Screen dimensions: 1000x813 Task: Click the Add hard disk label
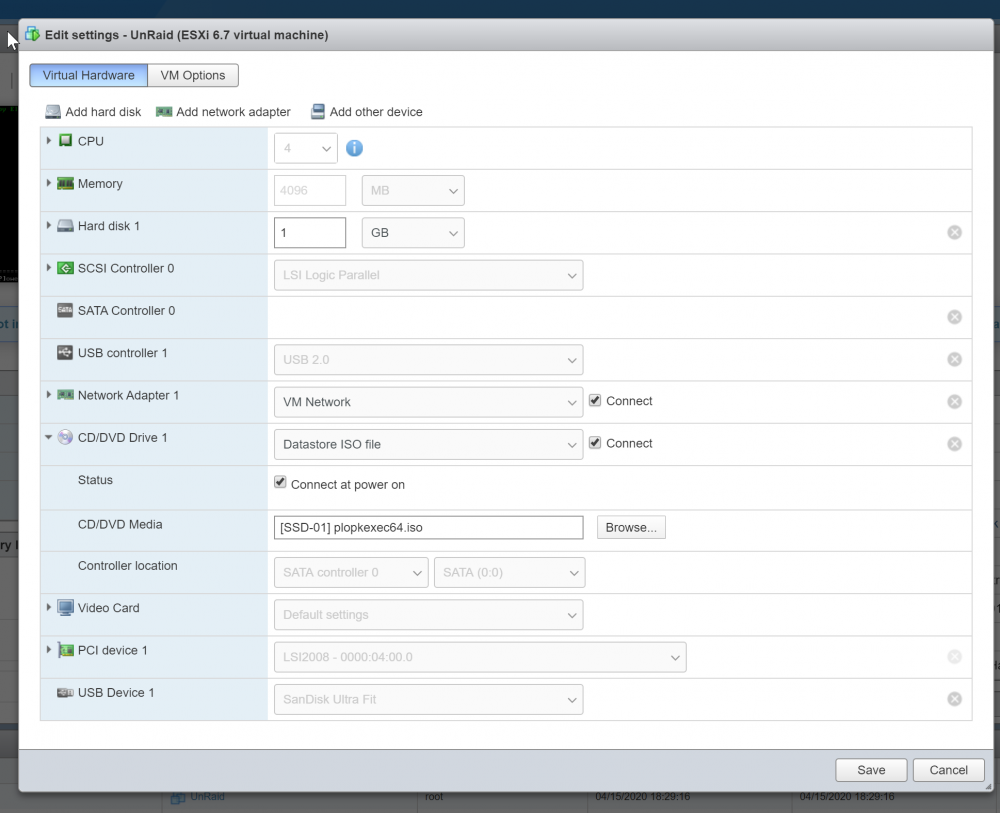click(x=103, y=112)
